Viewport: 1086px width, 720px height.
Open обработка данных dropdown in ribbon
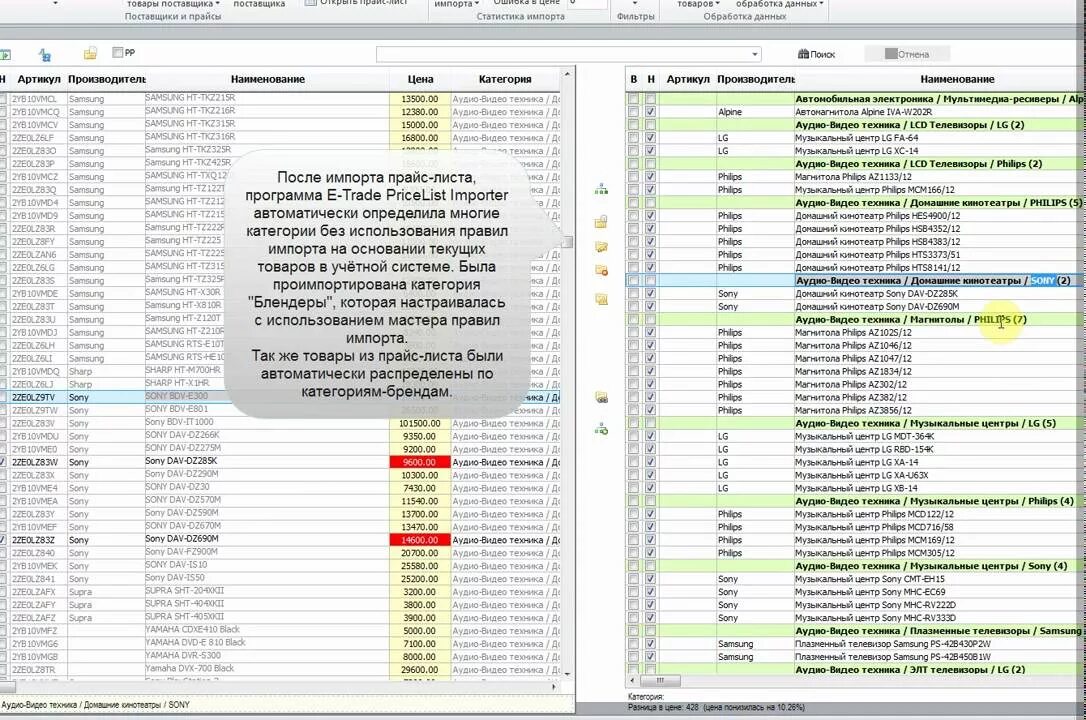coord(780,3)
